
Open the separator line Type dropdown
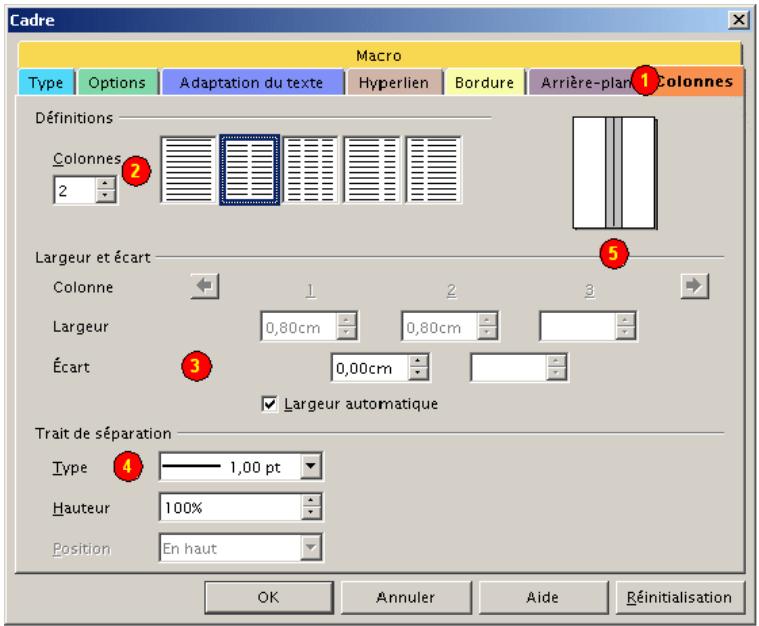311,466
